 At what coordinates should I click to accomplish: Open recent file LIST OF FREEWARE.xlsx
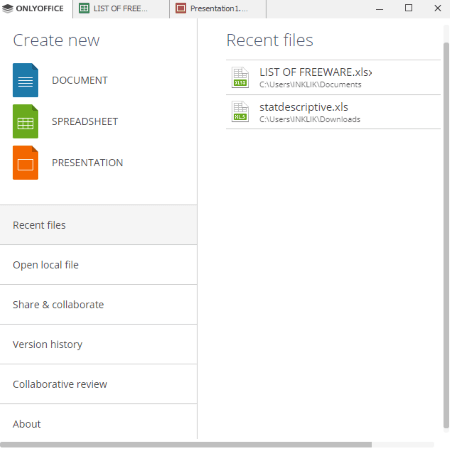(333, 77)
